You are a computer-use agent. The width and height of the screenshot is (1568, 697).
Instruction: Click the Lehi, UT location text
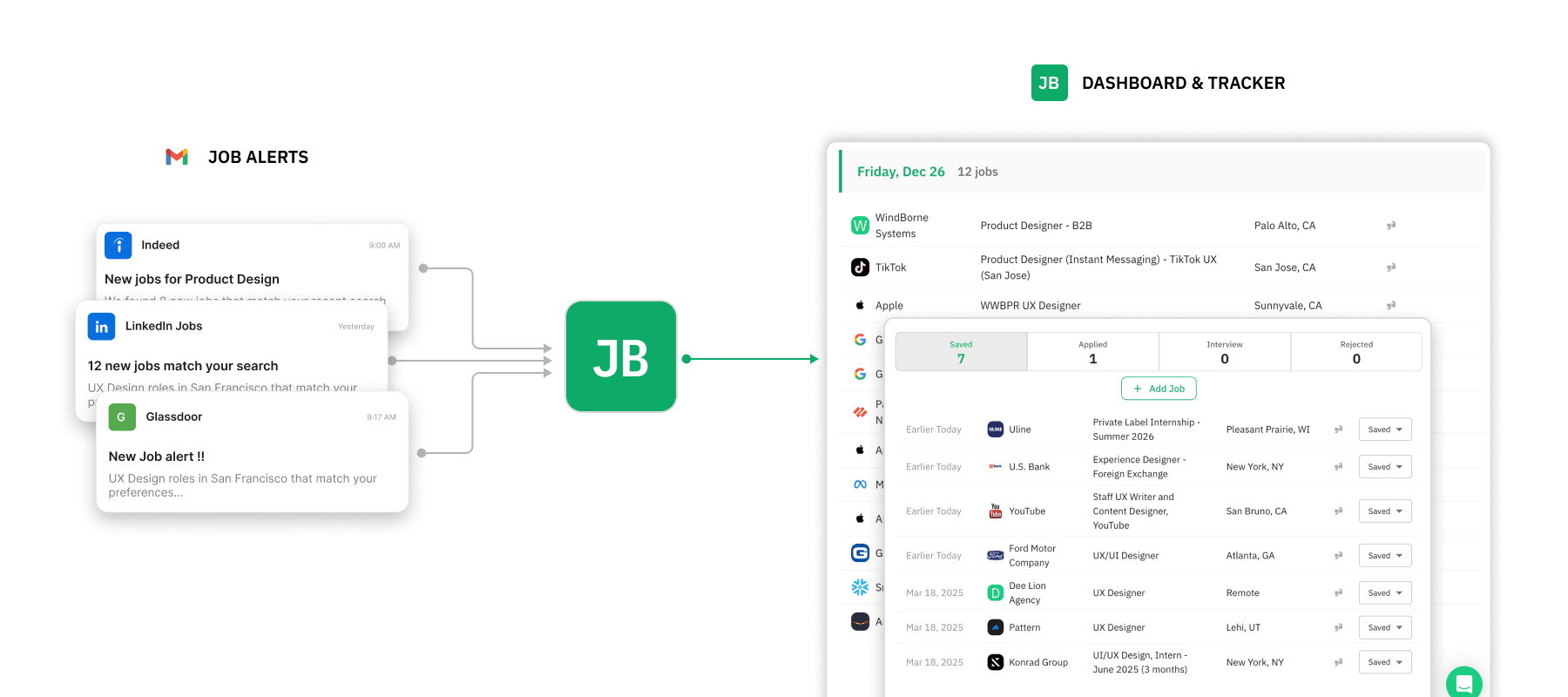pyautogui.click(x=1243, y=627)
